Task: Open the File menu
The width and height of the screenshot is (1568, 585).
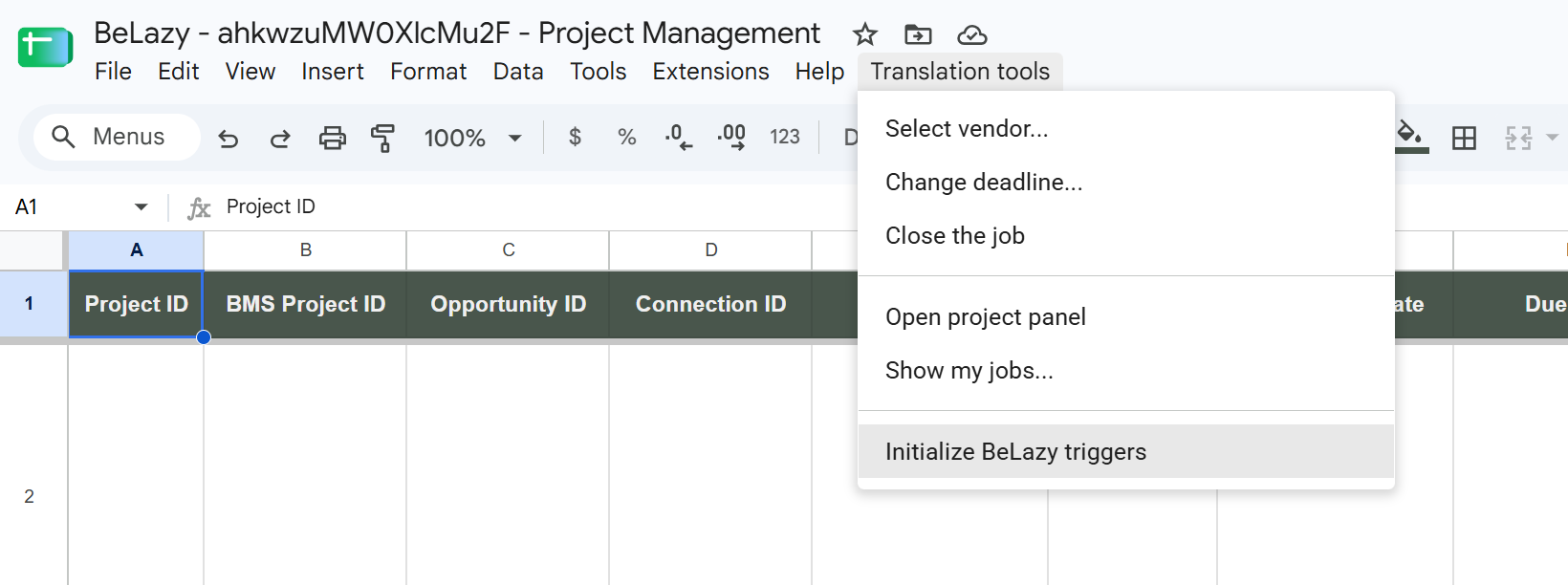Action: pos(113,72)
